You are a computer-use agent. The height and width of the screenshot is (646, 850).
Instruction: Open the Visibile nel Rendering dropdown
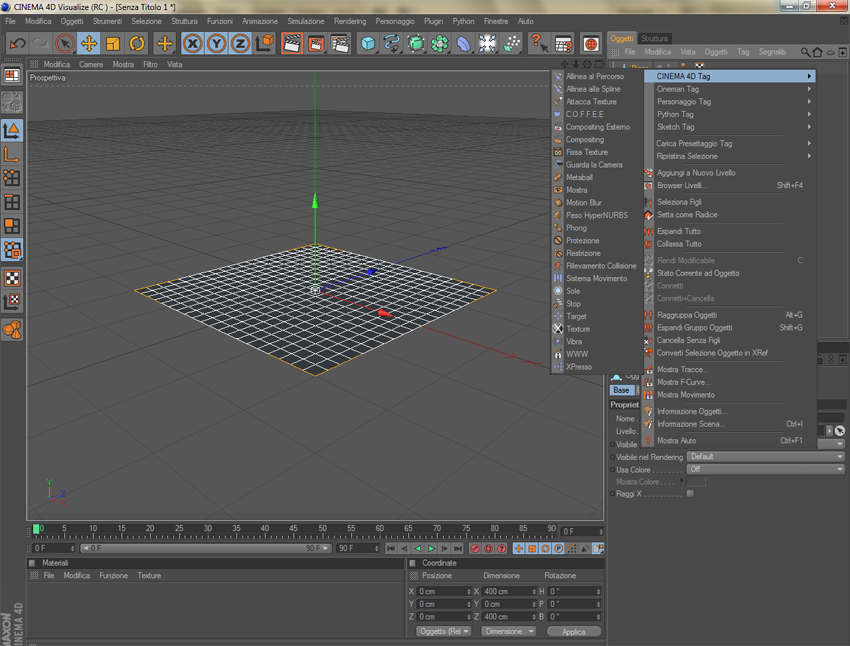[x=766, y=457]
